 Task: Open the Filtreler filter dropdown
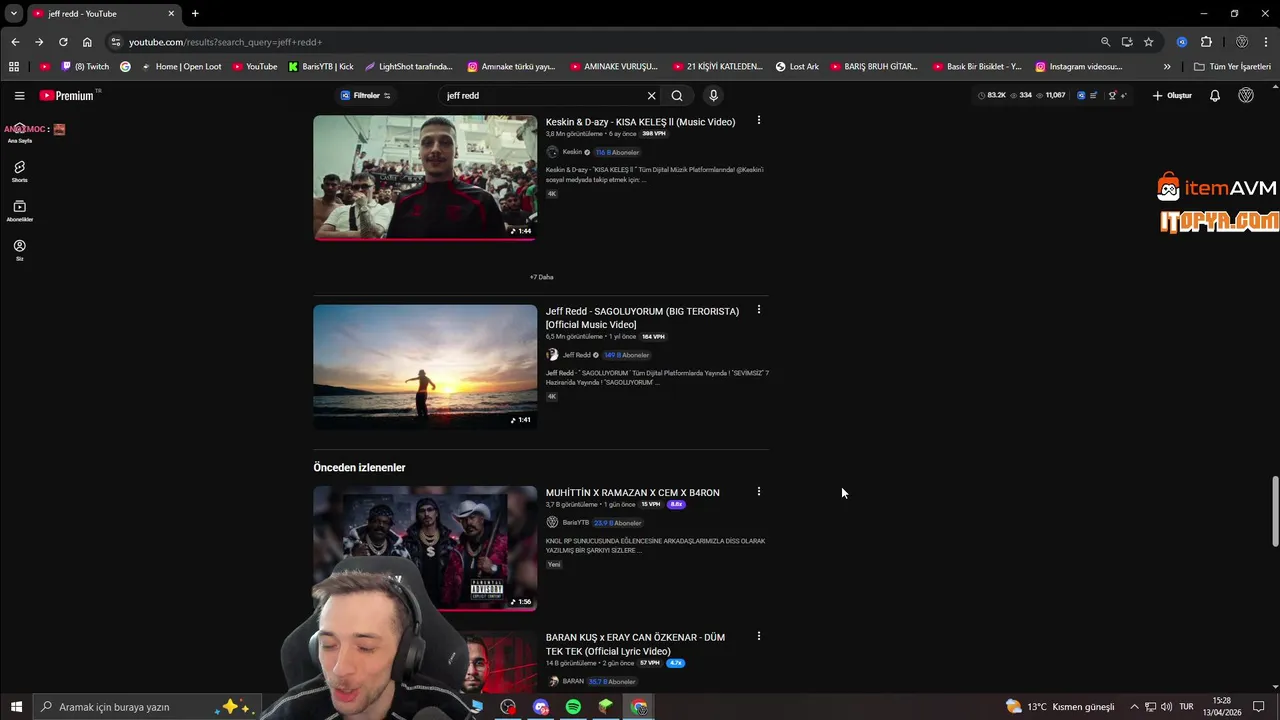point(365,96)
